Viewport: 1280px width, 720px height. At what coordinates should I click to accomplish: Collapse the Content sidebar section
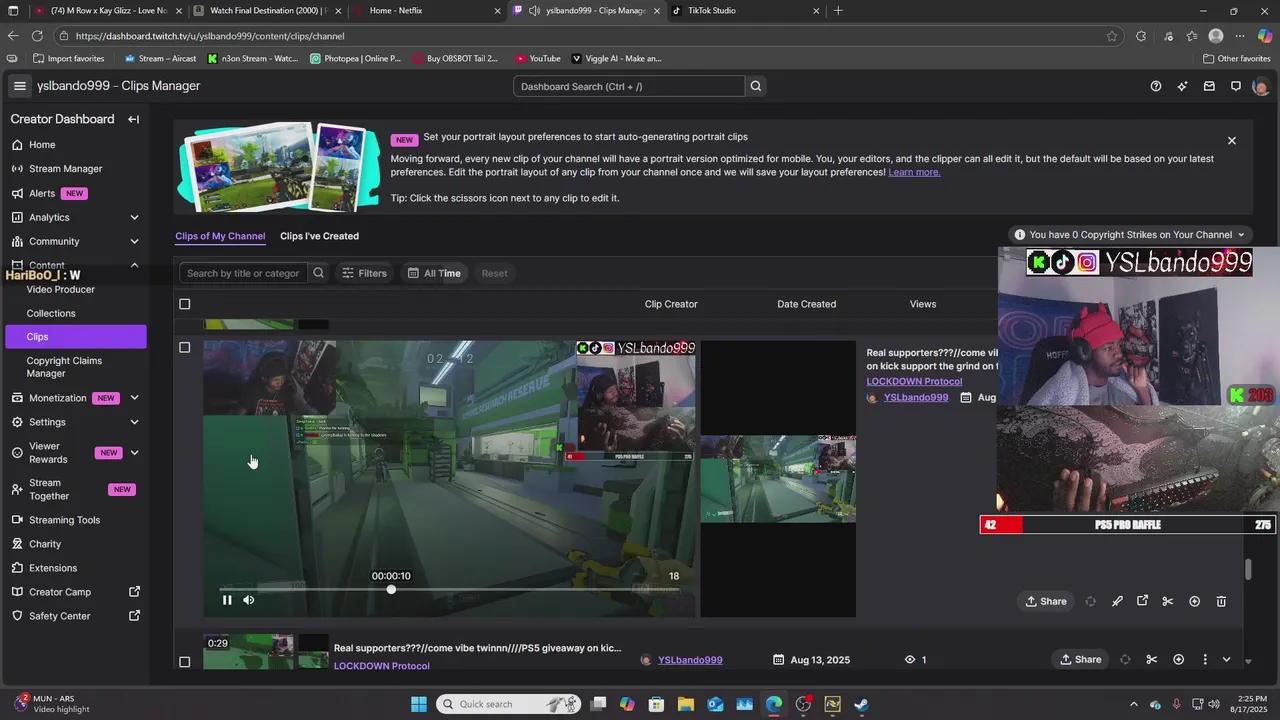click(x=134, y=265)
